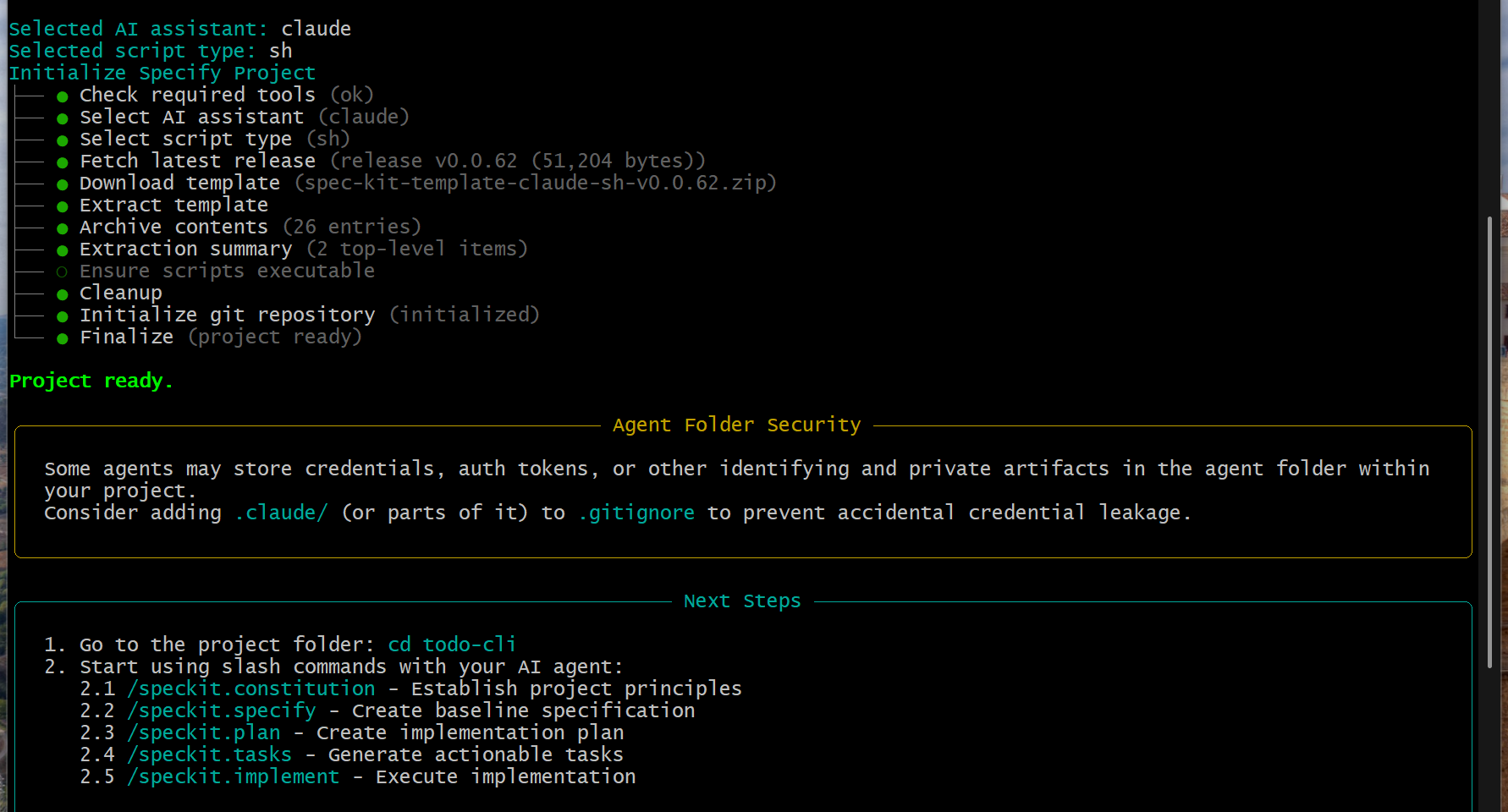The width and height of the screenshot is (1508, 812).
Task: Click the .claude/ folder name text
Action: (x=281, y=513)
